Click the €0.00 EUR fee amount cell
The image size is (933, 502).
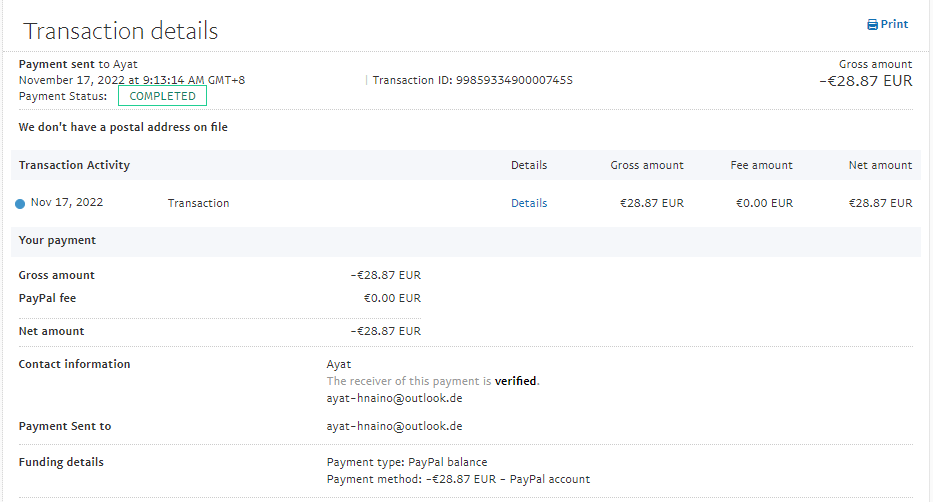[765, 203]
